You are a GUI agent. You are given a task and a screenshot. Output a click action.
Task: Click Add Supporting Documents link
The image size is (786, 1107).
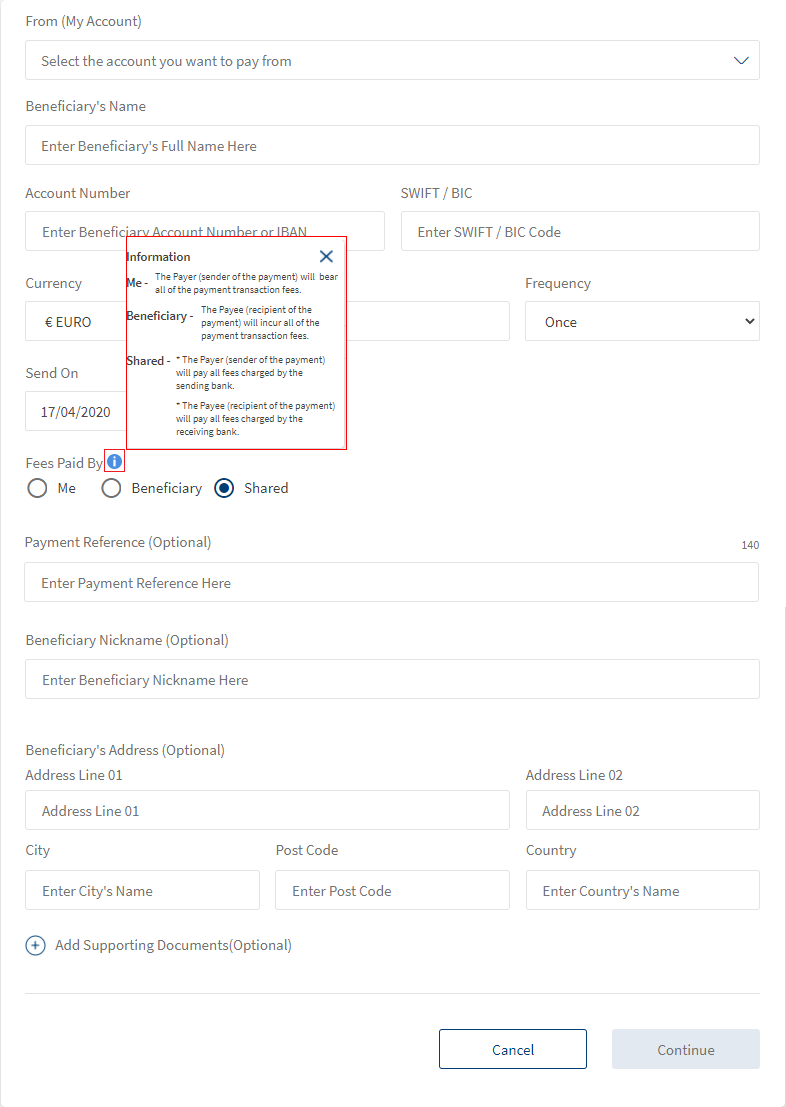pyautogui.click(x=173, y=945)
